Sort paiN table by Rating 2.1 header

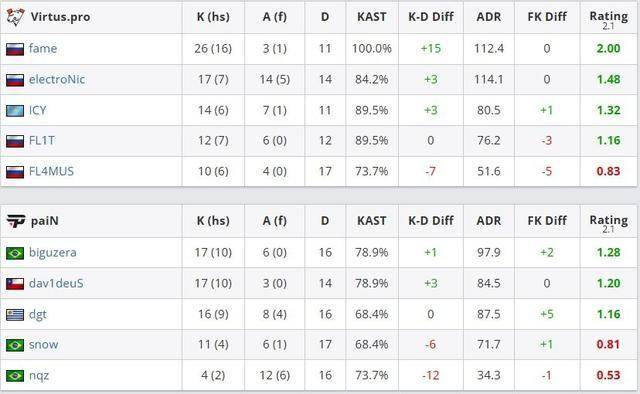click(609, 223)
